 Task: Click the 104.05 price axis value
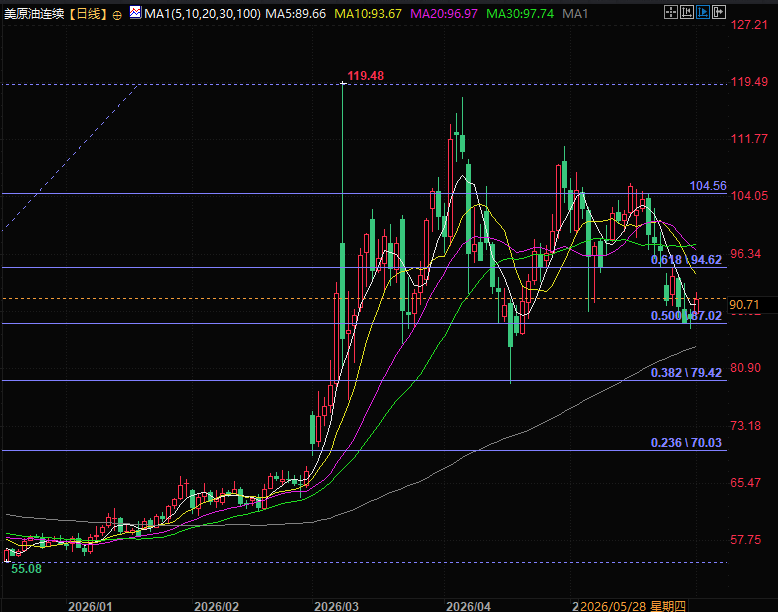pyautogui.click(x=749, y=196)
